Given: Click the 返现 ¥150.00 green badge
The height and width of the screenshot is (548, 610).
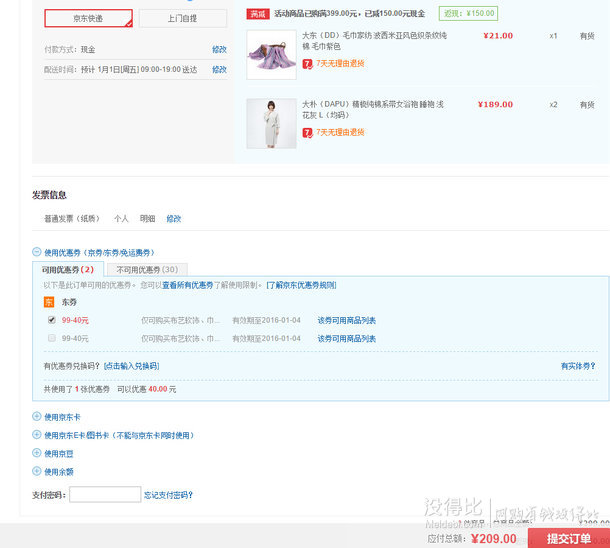Looking at the screenshot, I should click(468, 14).
